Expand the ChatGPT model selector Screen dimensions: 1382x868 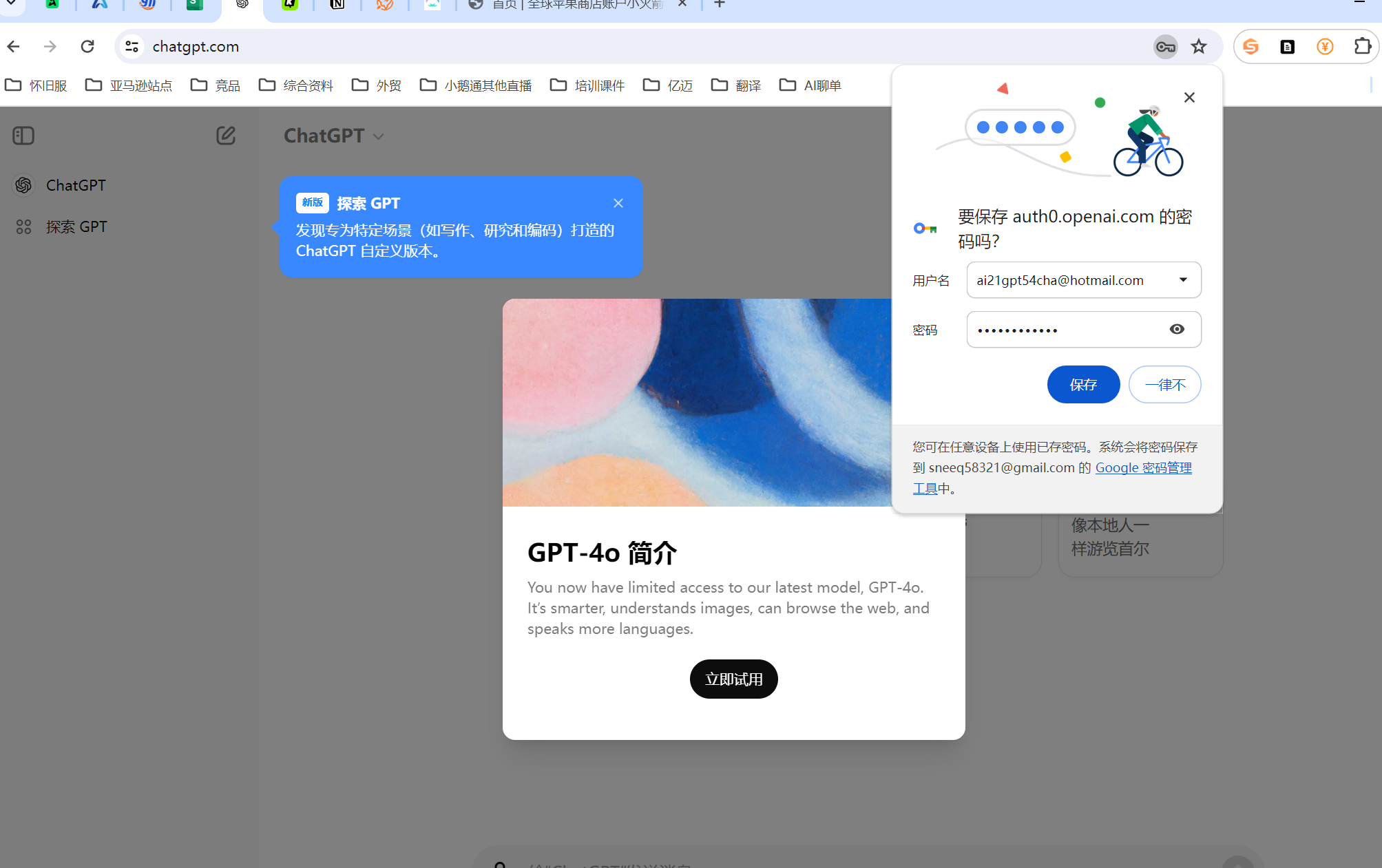(x=334, y=136)
